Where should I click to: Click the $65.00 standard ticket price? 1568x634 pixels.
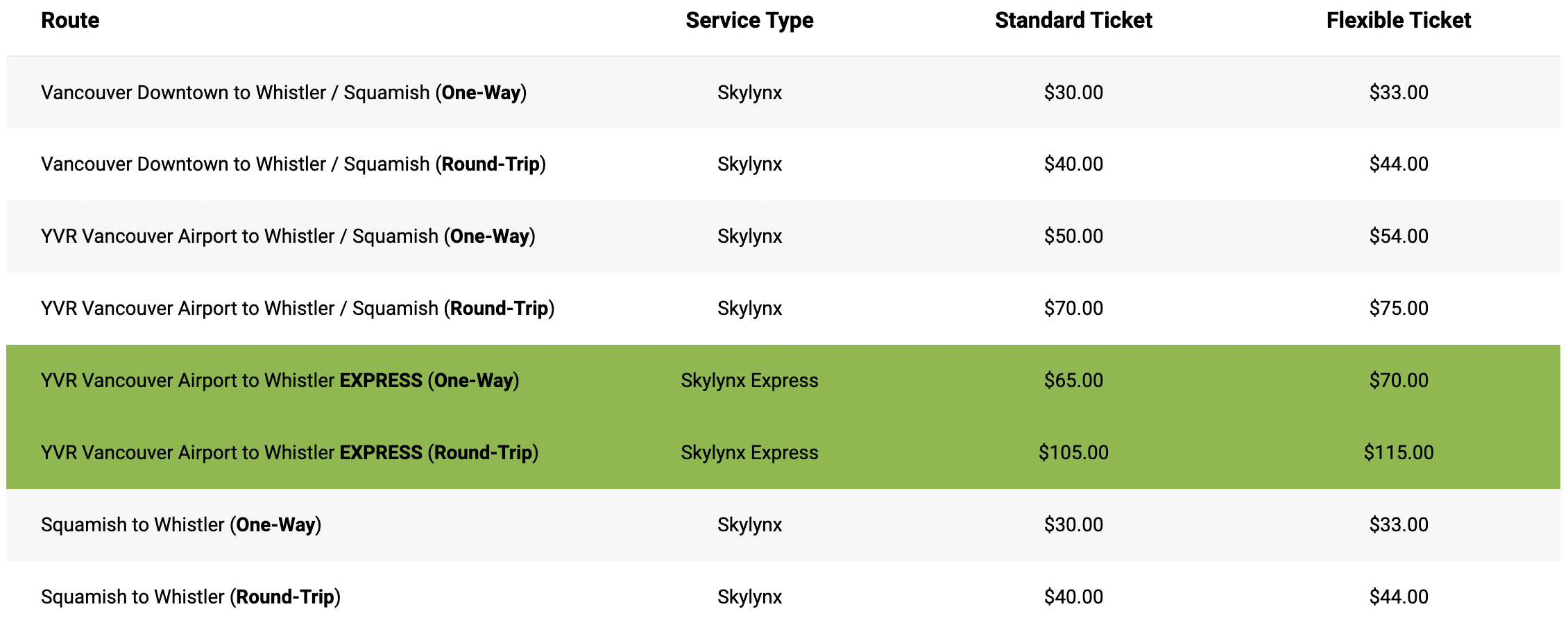tap(1073, 381)
